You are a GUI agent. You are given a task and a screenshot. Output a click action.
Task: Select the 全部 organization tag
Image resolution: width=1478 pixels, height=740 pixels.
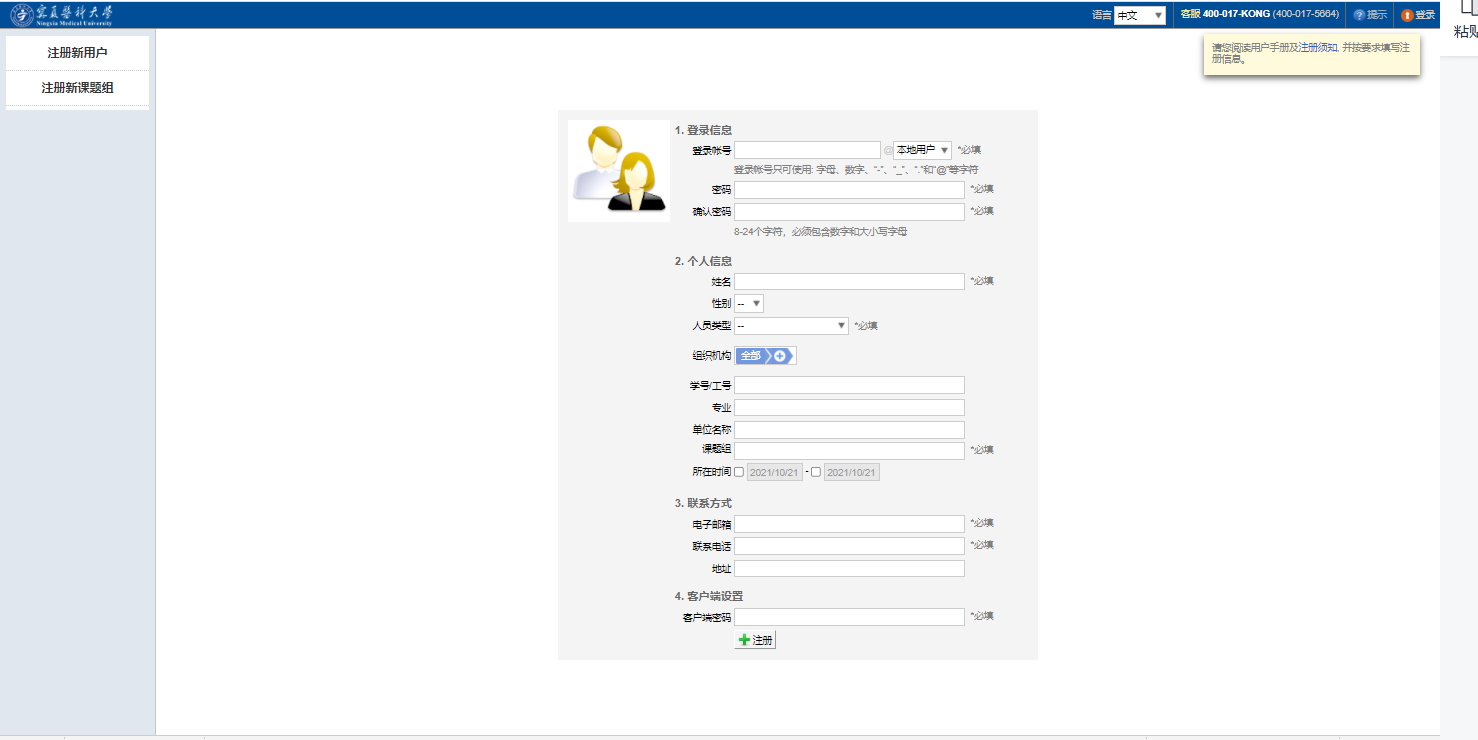coord(750,356)
